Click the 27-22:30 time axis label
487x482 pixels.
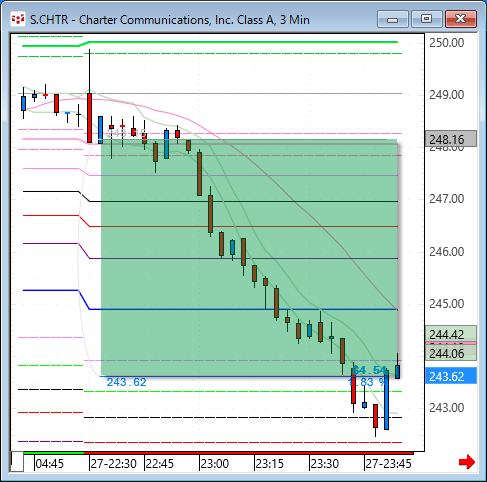coord(113,463)
